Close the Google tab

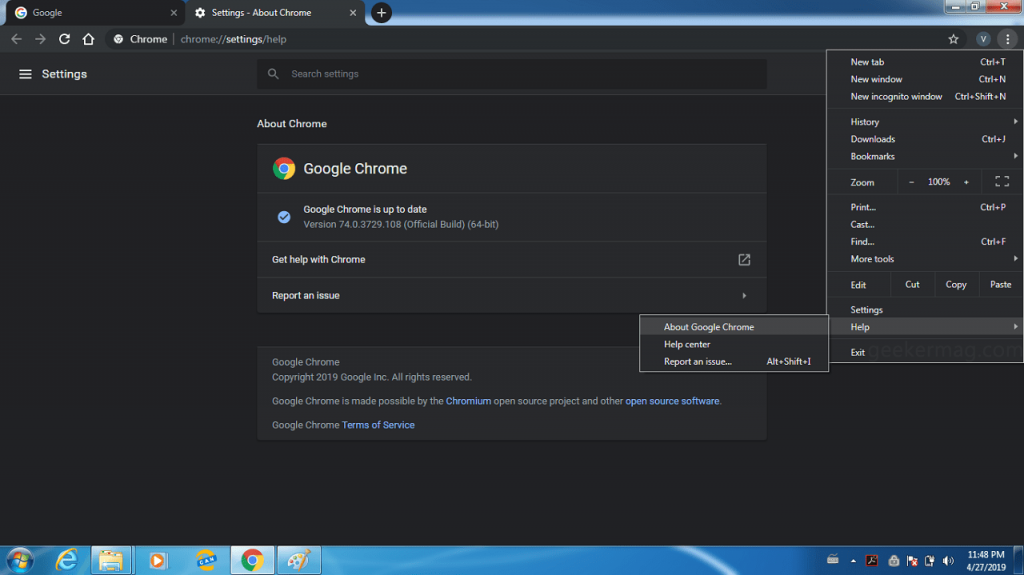point(174,12)
